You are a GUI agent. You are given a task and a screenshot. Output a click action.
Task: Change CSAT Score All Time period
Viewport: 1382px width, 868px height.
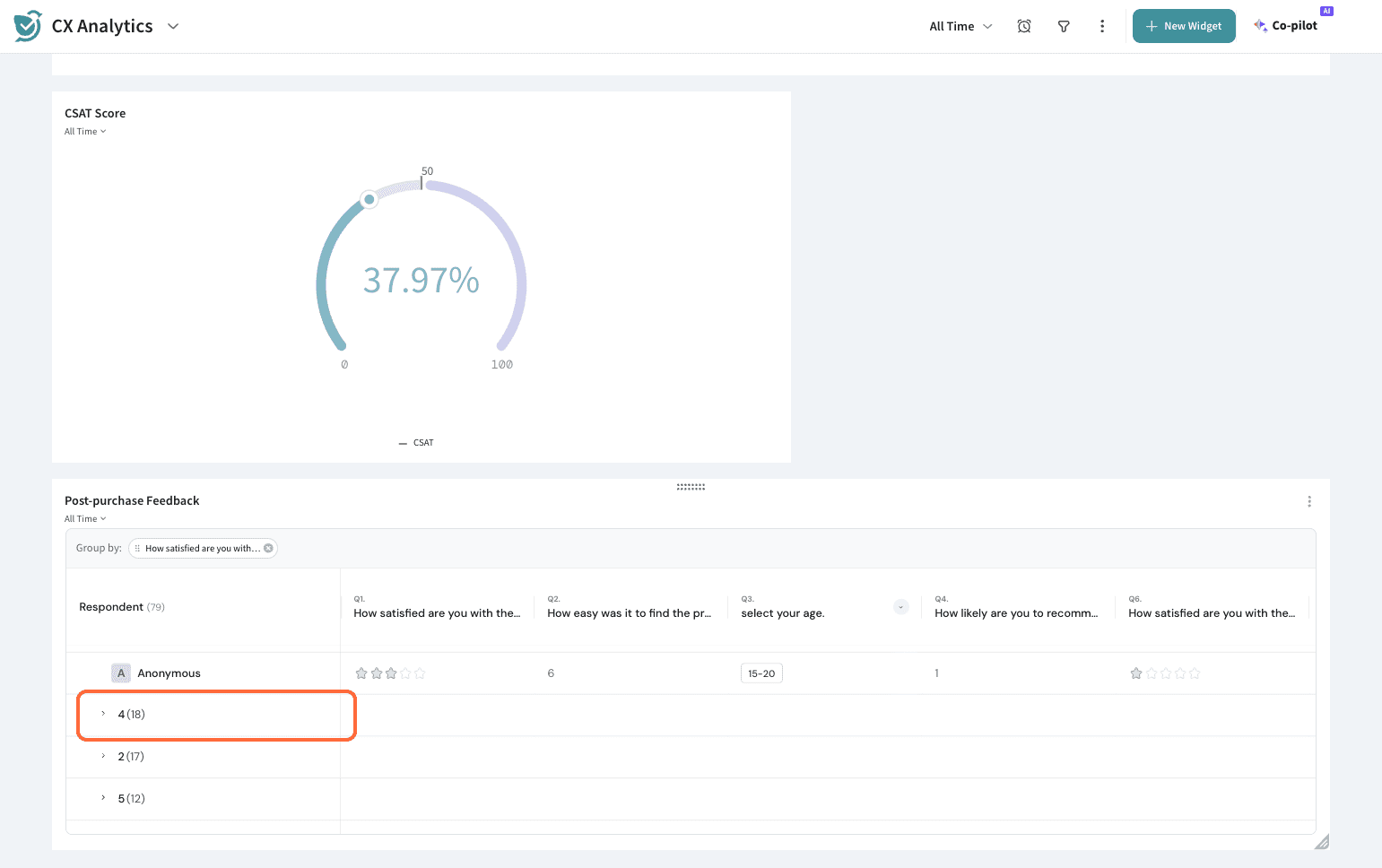(x=85, y=132)
